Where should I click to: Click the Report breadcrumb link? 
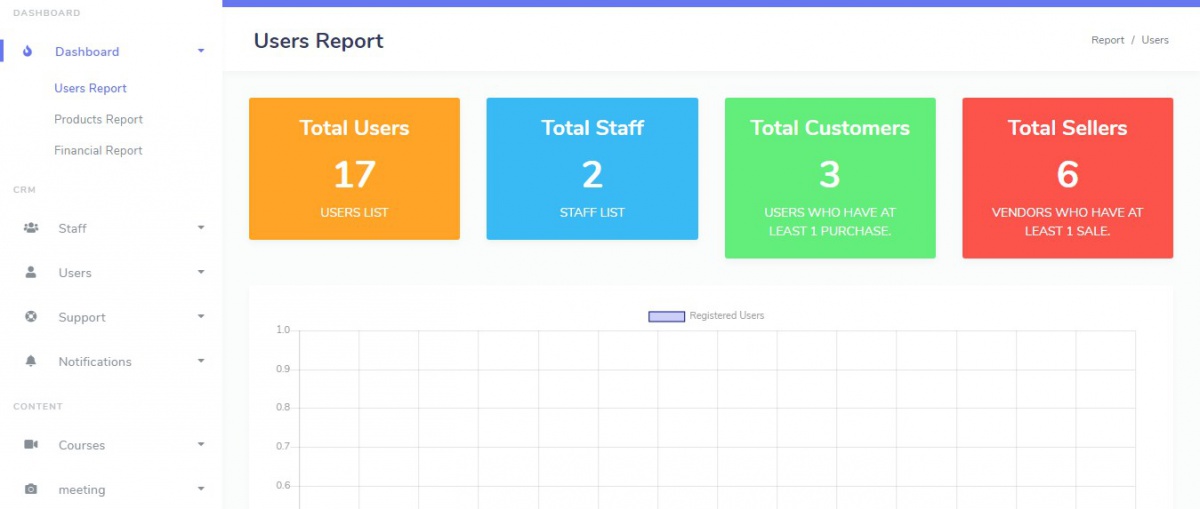[x=1107, y=40]
